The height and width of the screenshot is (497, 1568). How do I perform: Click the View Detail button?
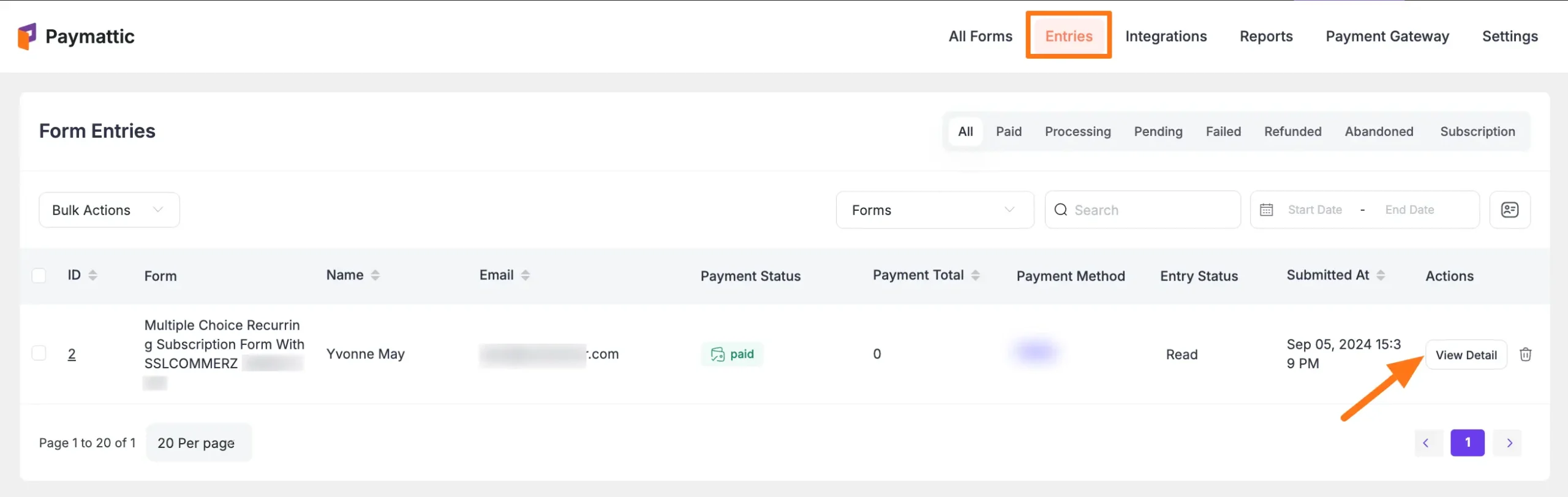tap(1466, 354)
